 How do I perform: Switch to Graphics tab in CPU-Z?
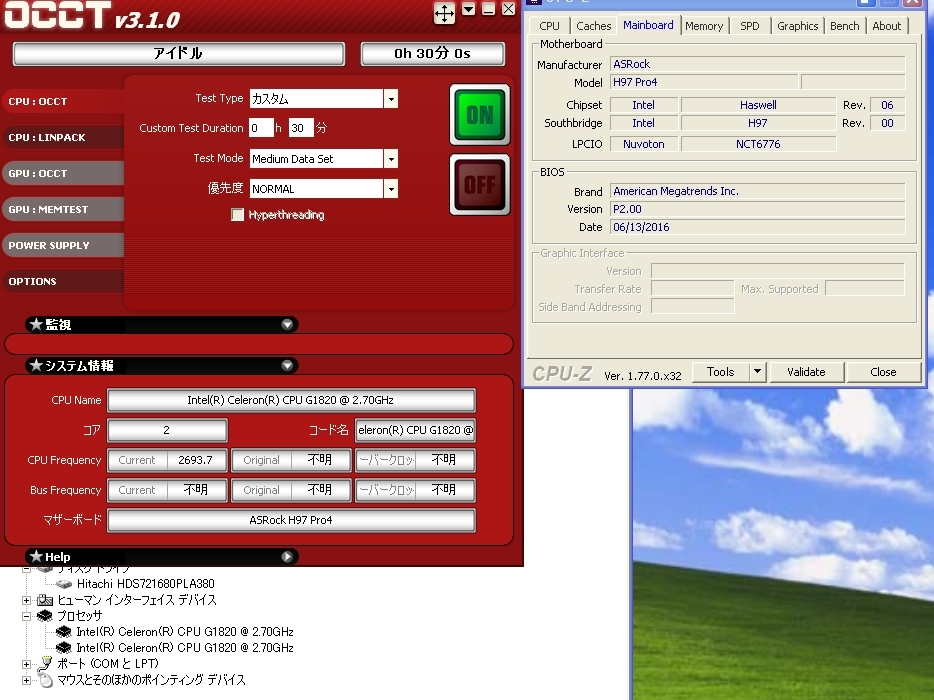798,26
